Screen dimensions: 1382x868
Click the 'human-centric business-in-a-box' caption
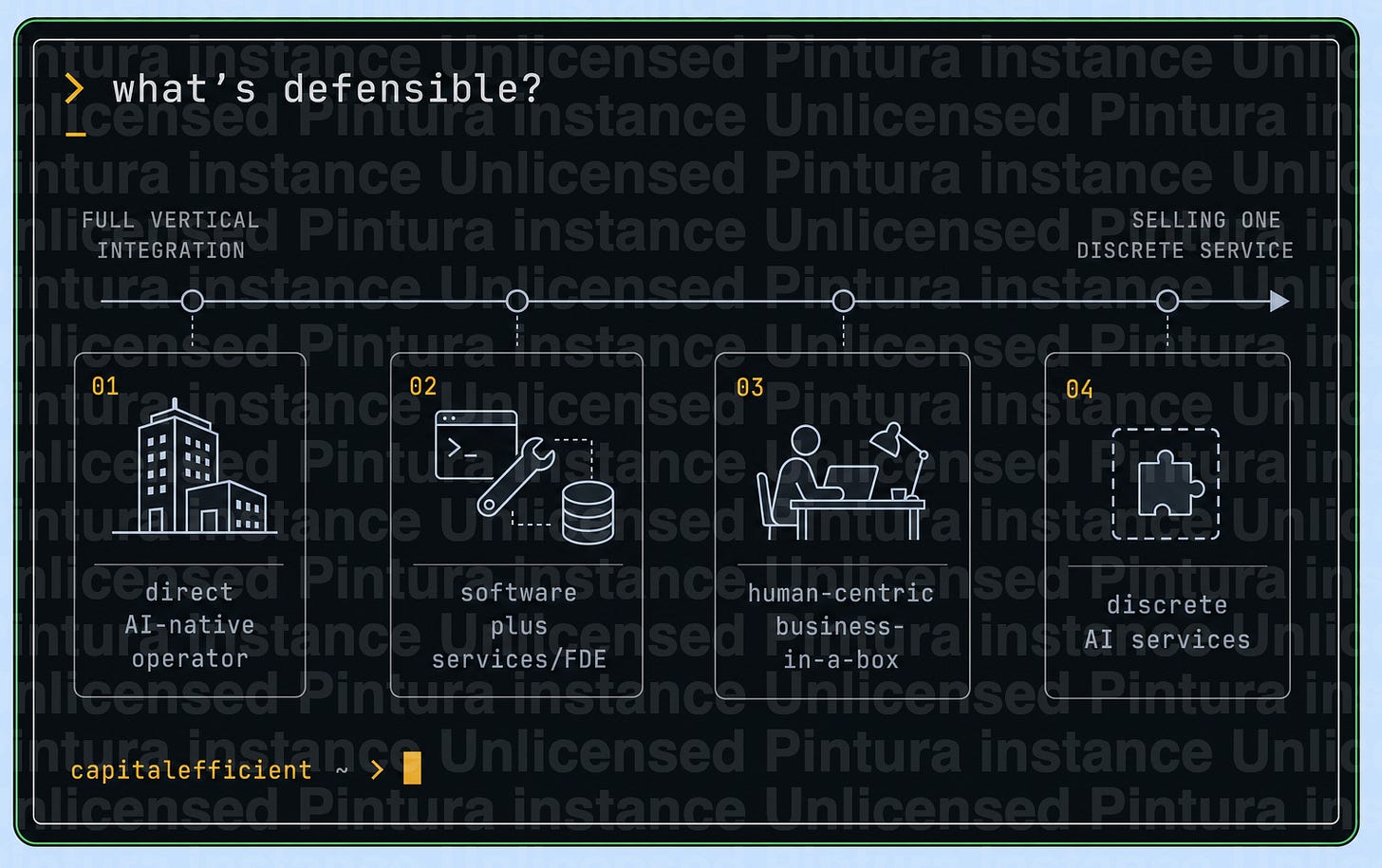(x=841, y=626)
